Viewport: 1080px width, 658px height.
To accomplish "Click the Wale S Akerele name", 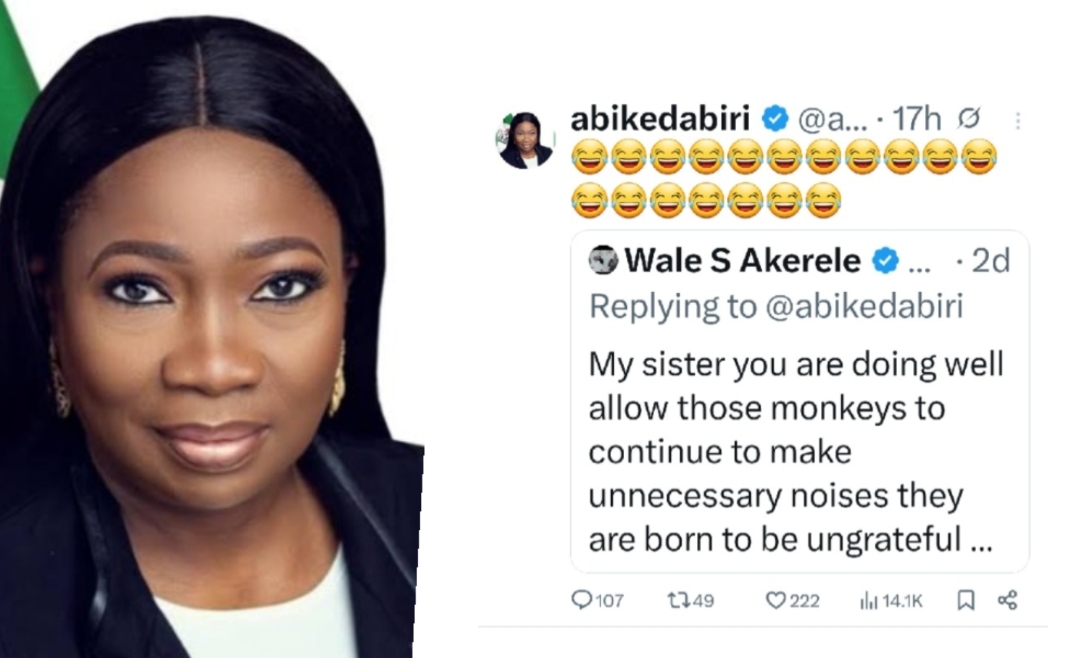I will (x=742, y=262).
